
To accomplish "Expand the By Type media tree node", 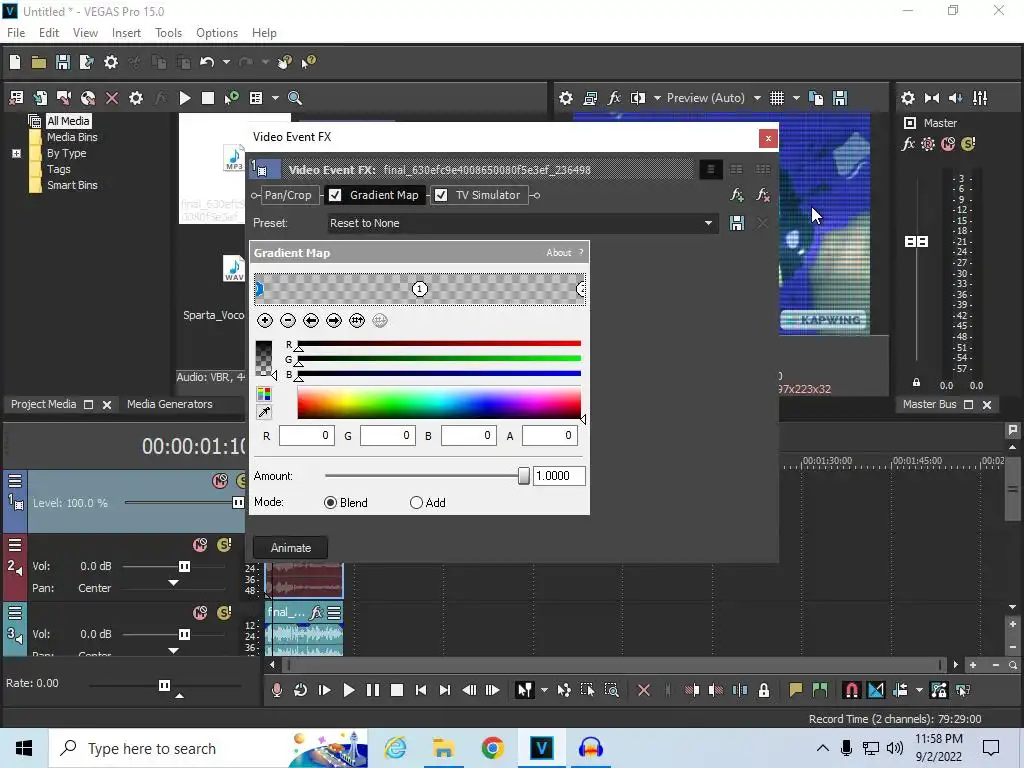I will coord(16,153).
